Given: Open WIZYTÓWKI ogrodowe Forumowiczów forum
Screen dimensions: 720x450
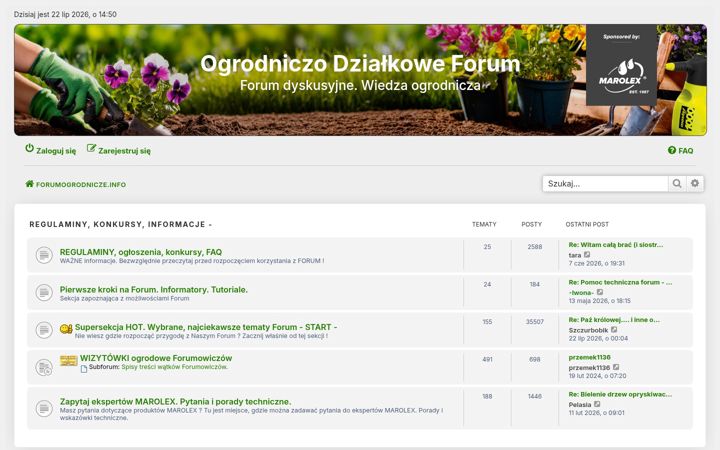Looking at the screenshot, I should coord(156,358).
